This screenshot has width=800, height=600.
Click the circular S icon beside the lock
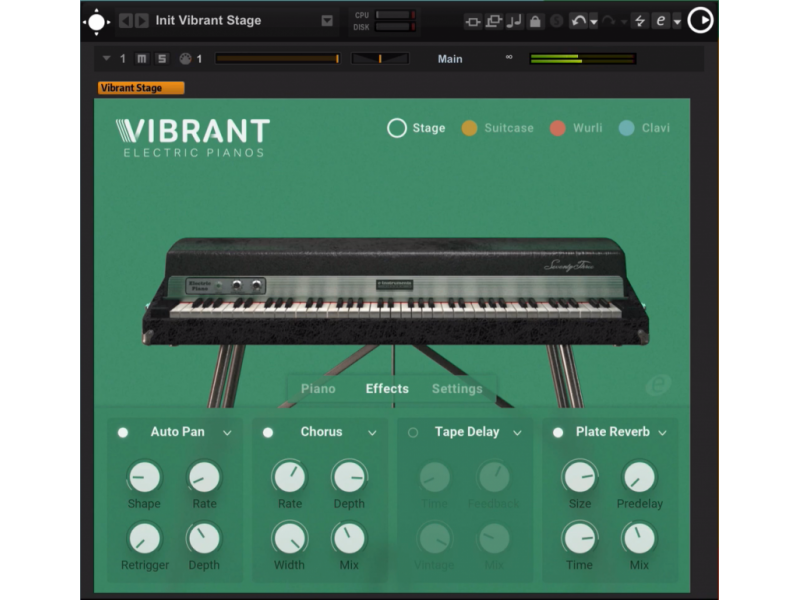coord(557,21)
